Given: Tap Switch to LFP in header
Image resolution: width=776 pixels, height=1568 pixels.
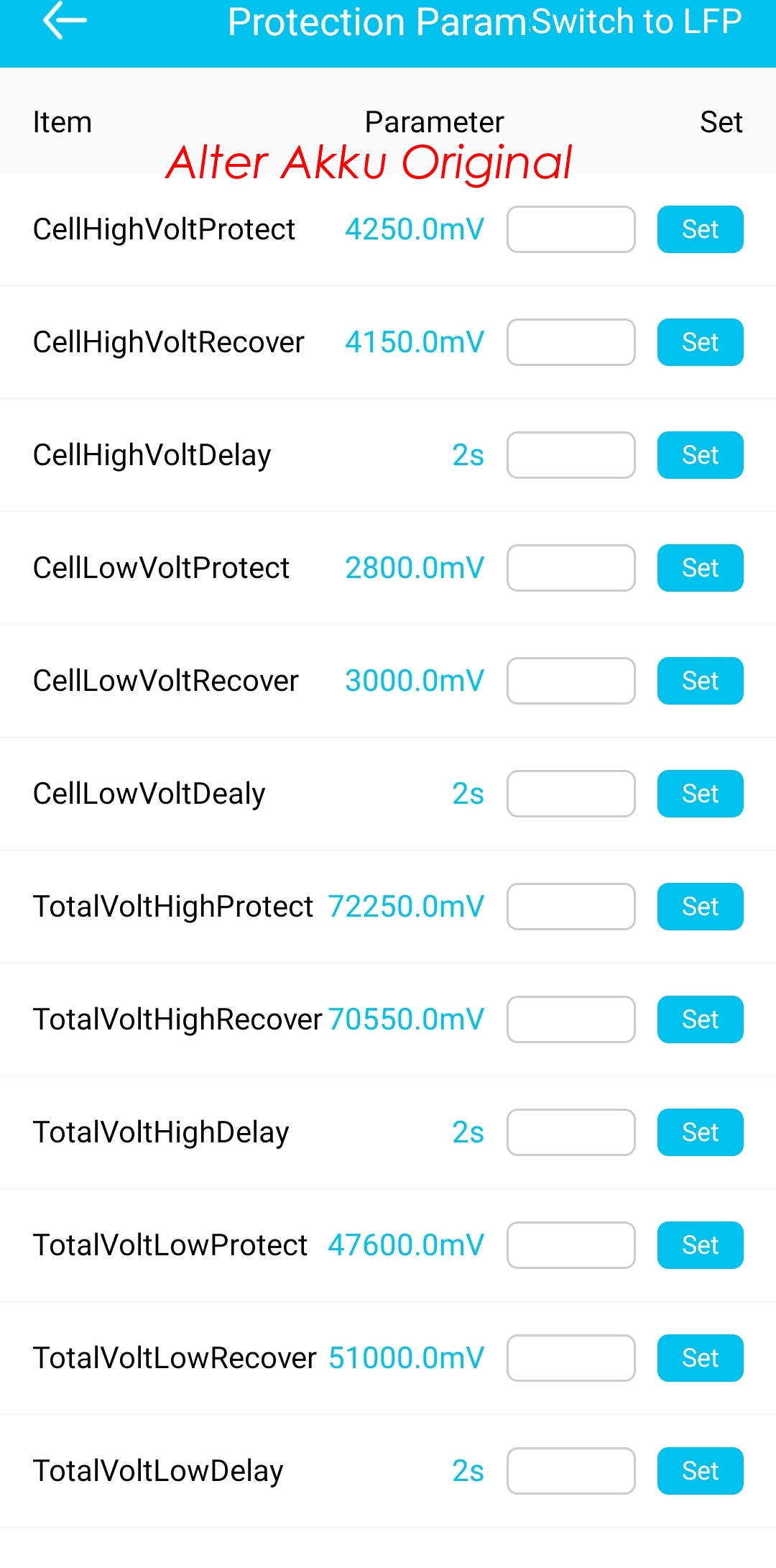Looking at the screenshot, I should point(637,22).
